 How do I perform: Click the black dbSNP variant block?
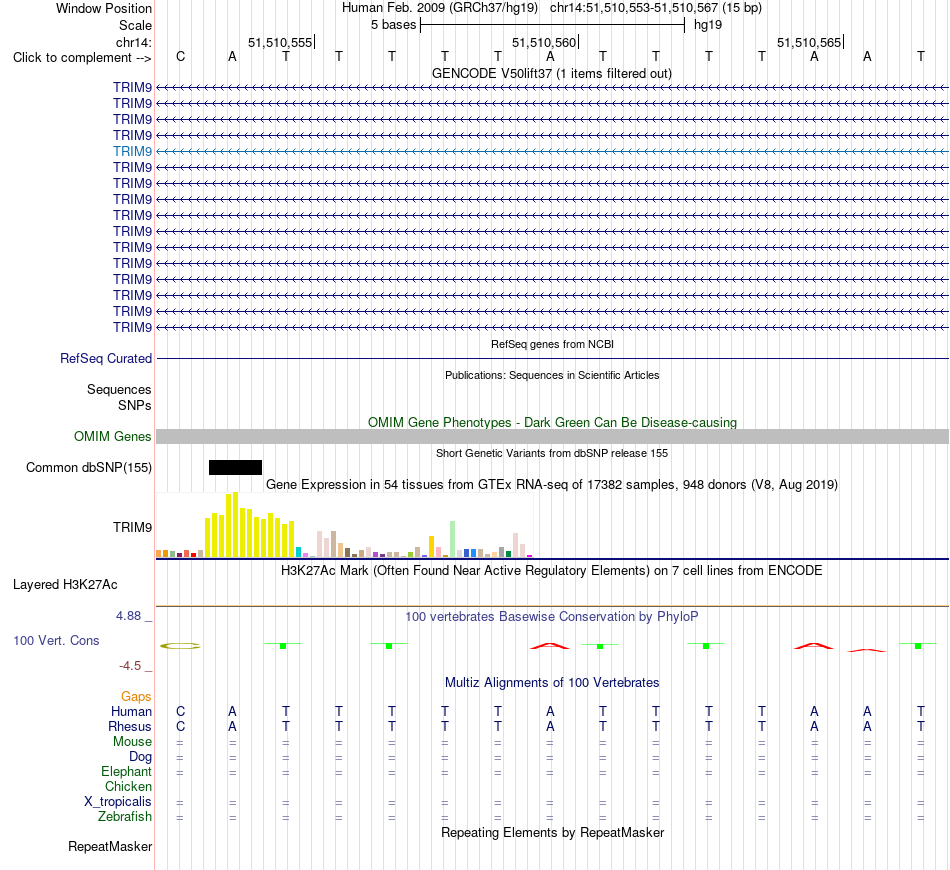(x=235, y=467)
